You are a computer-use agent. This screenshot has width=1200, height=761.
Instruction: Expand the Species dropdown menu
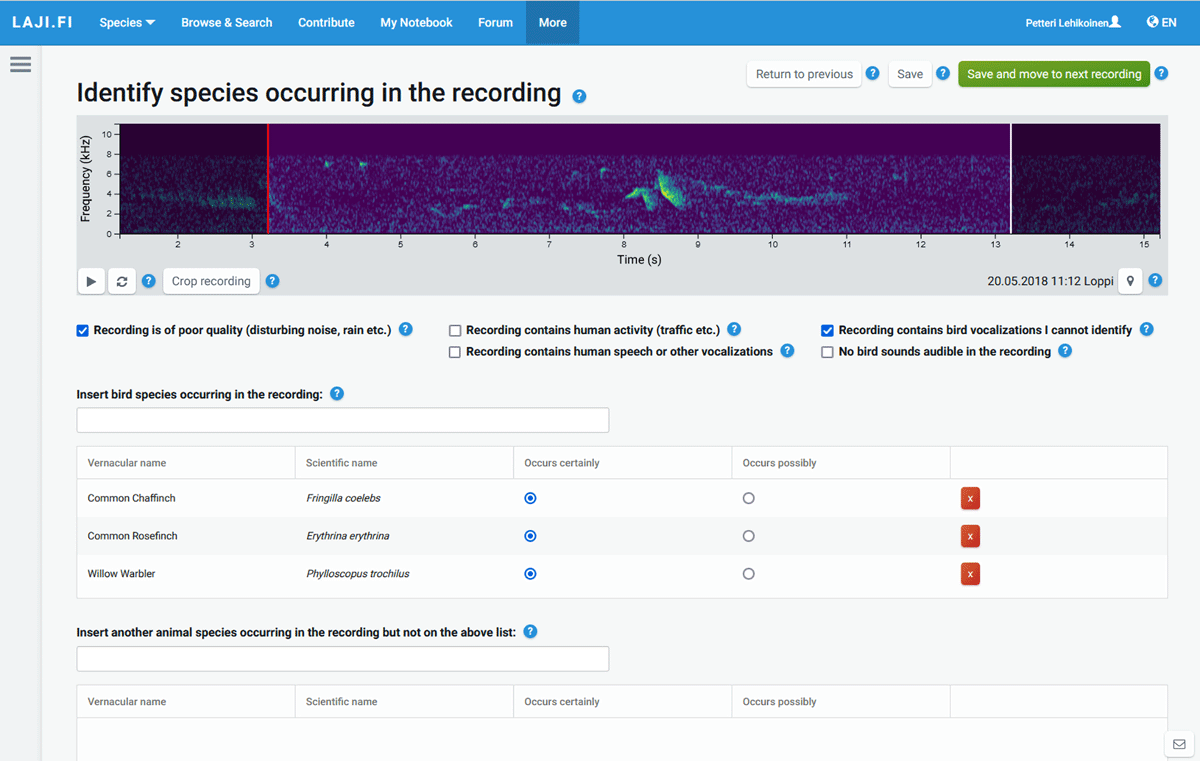click(127, 22)
